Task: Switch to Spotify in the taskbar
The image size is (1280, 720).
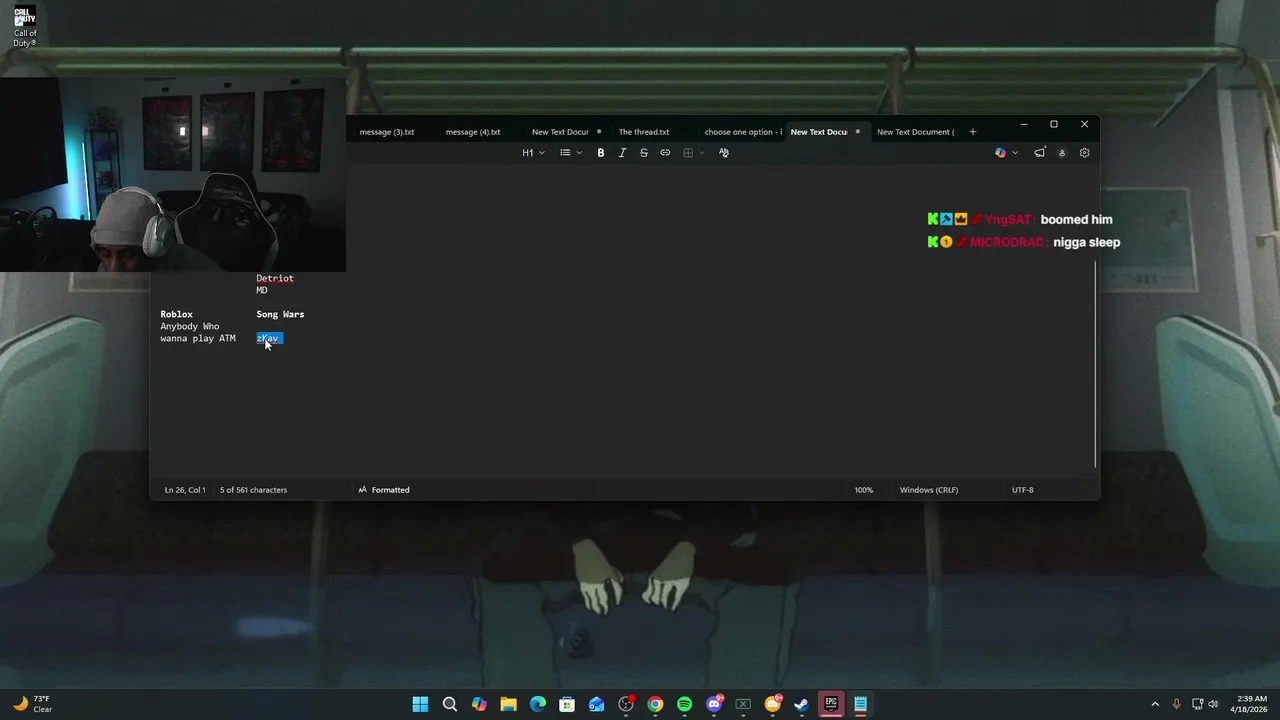Action: pos(684,704)
